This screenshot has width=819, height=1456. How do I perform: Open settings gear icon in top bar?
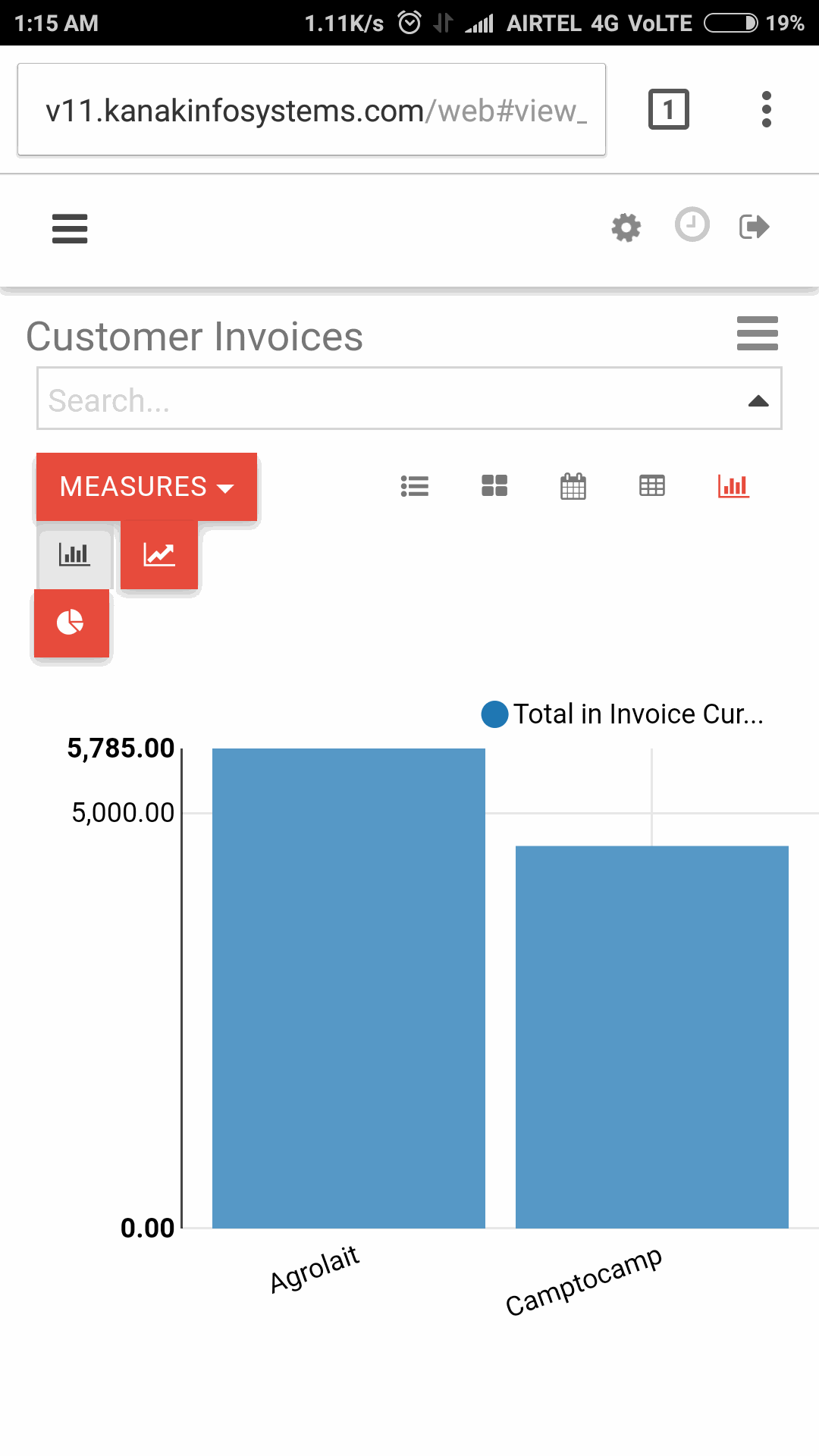[x=626, y=227]
